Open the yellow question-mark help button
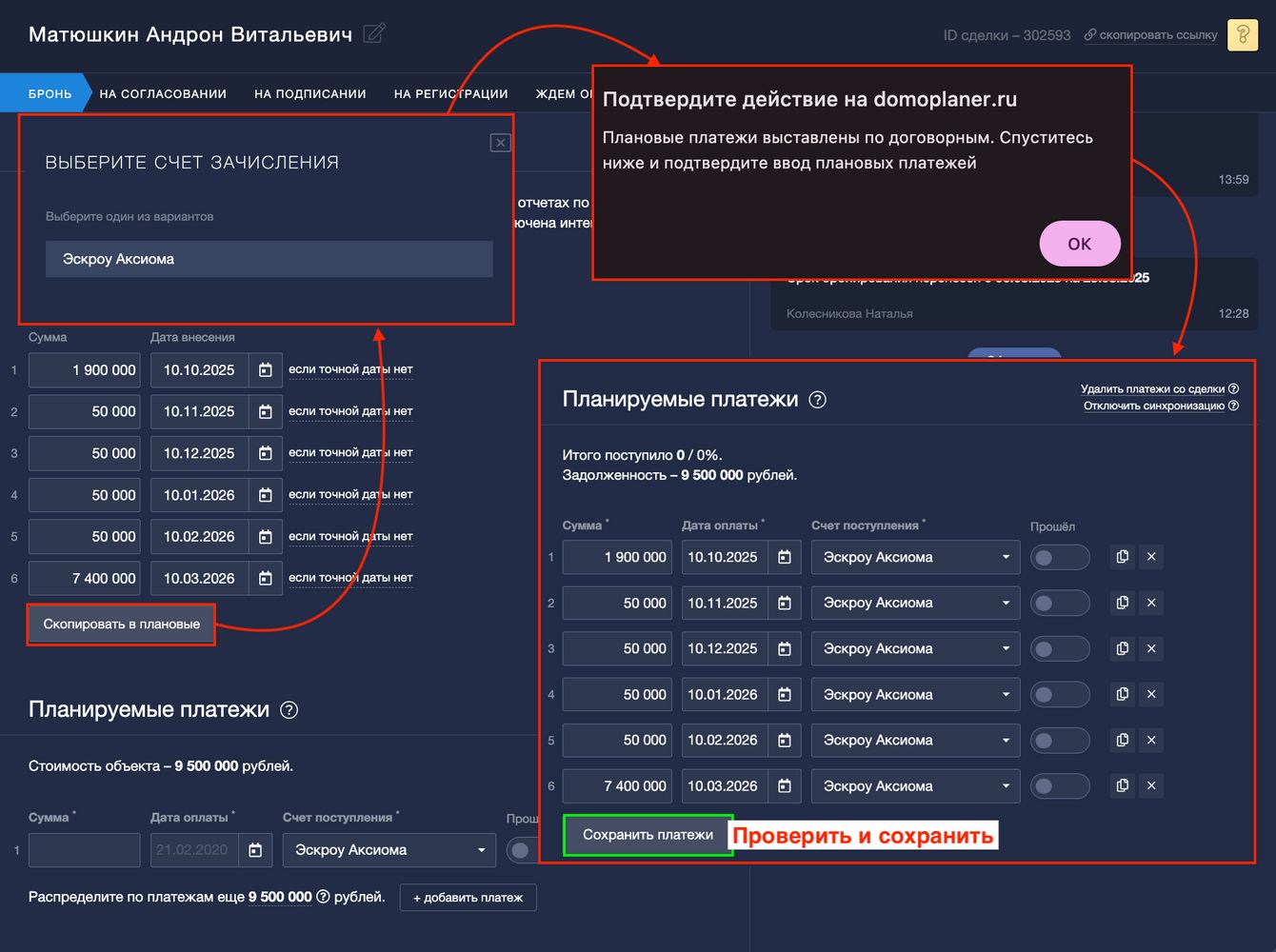This screenshot has height=952, width=1276. (x=1243, y=35)
